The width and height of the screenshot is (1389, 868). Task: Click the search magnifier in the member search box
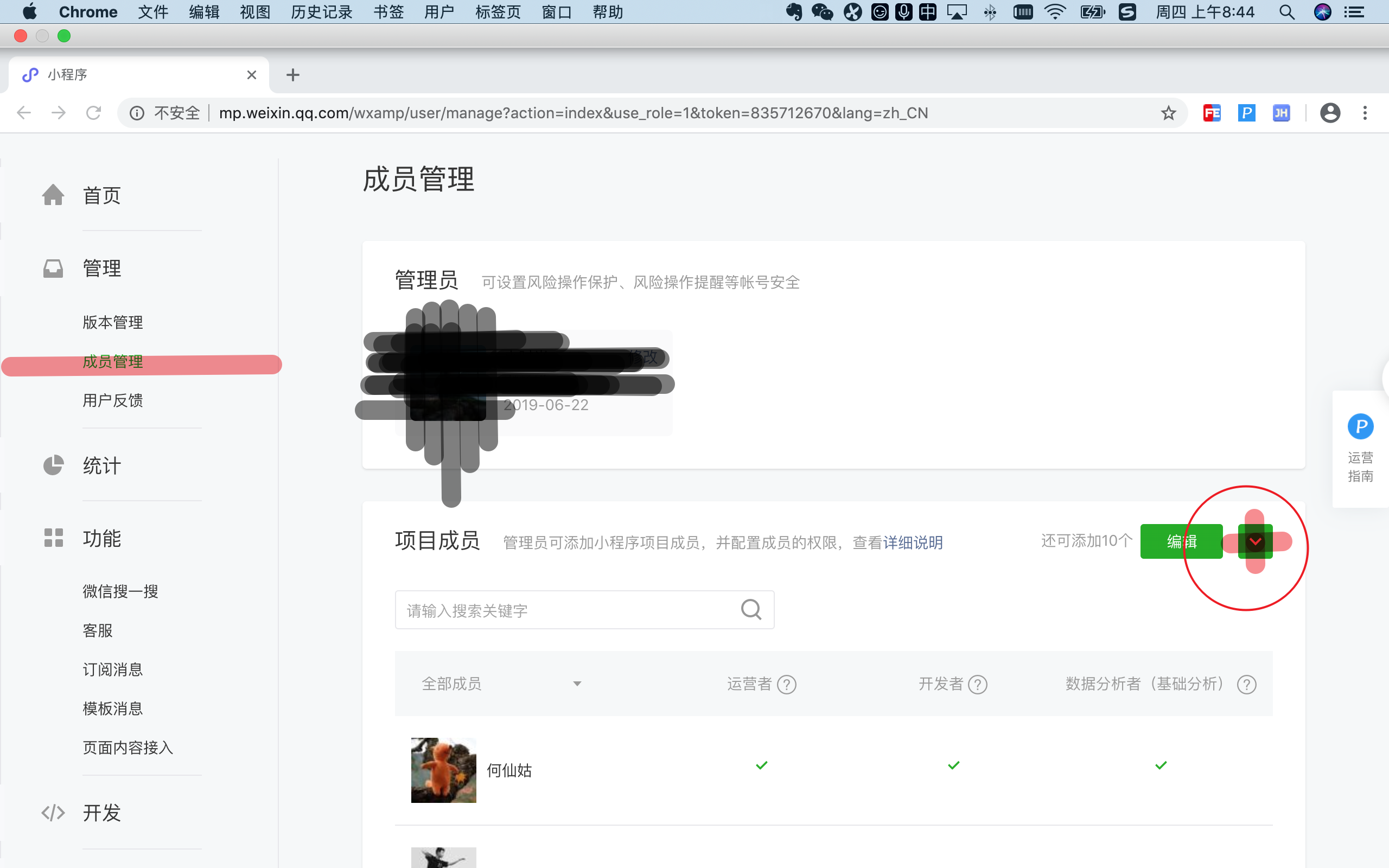point(751,609)
